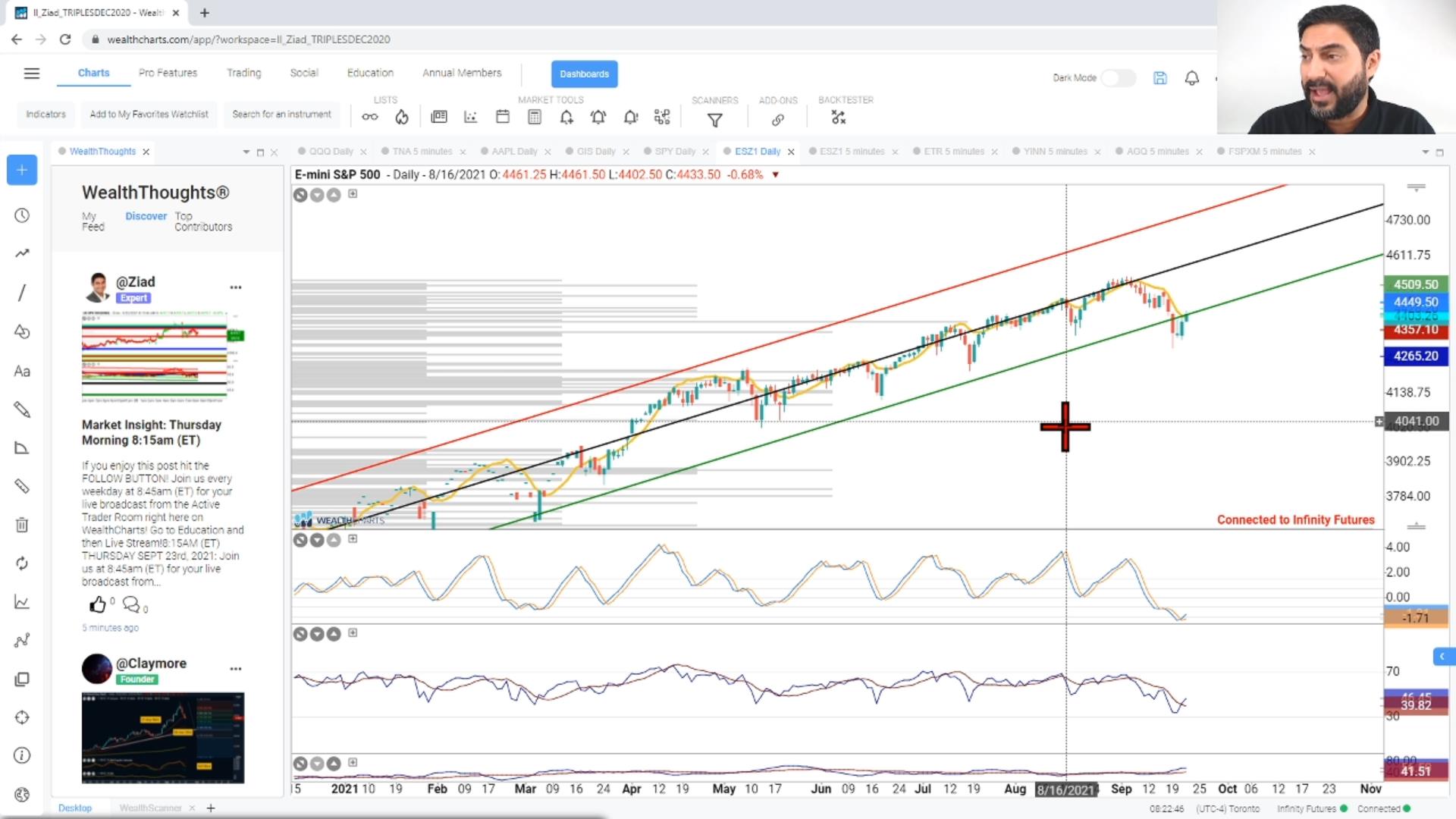Open the Discover feed link
This screenshot has height=819, width=1456.
click(x=146, y=216)
